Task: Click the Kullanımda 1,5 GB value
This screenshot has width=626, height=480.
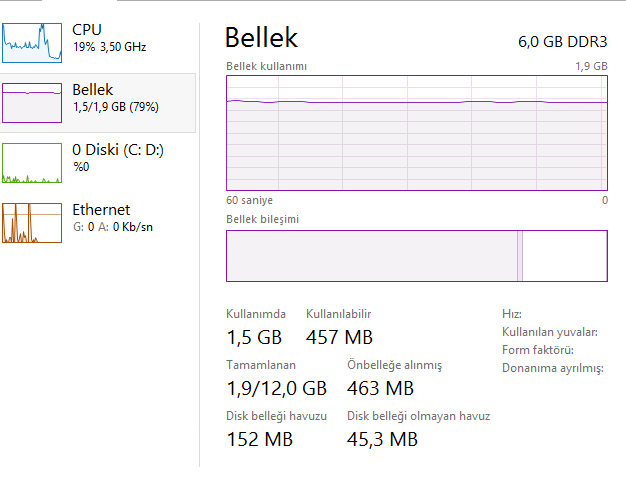Action: tap(254, 337)
